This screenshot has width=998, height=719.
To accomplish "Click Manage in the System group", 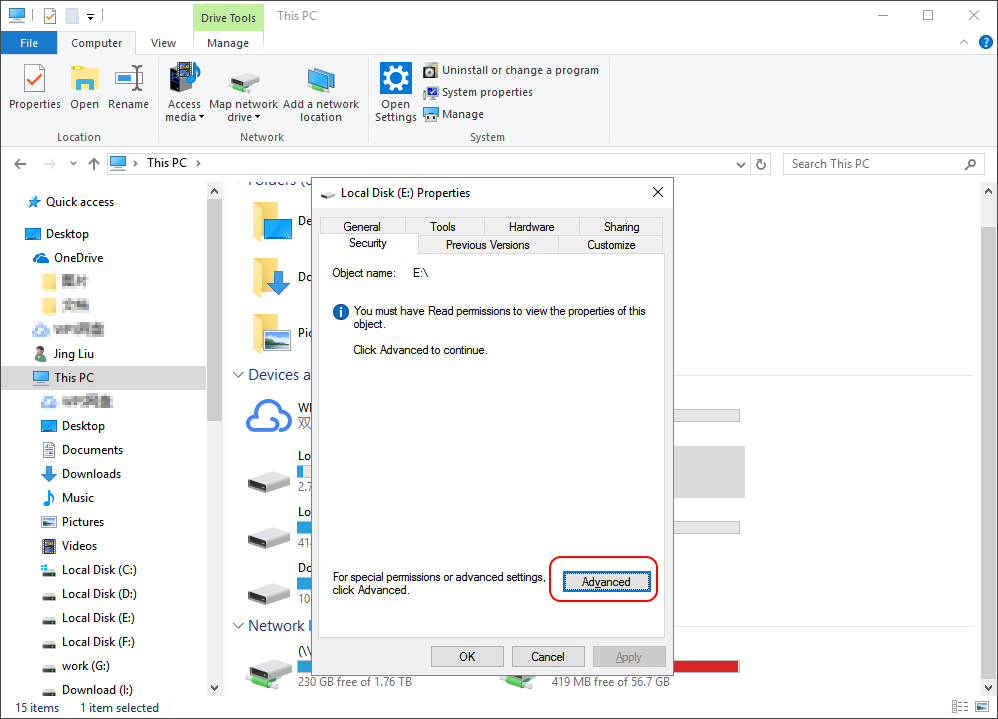I will 454,115.
